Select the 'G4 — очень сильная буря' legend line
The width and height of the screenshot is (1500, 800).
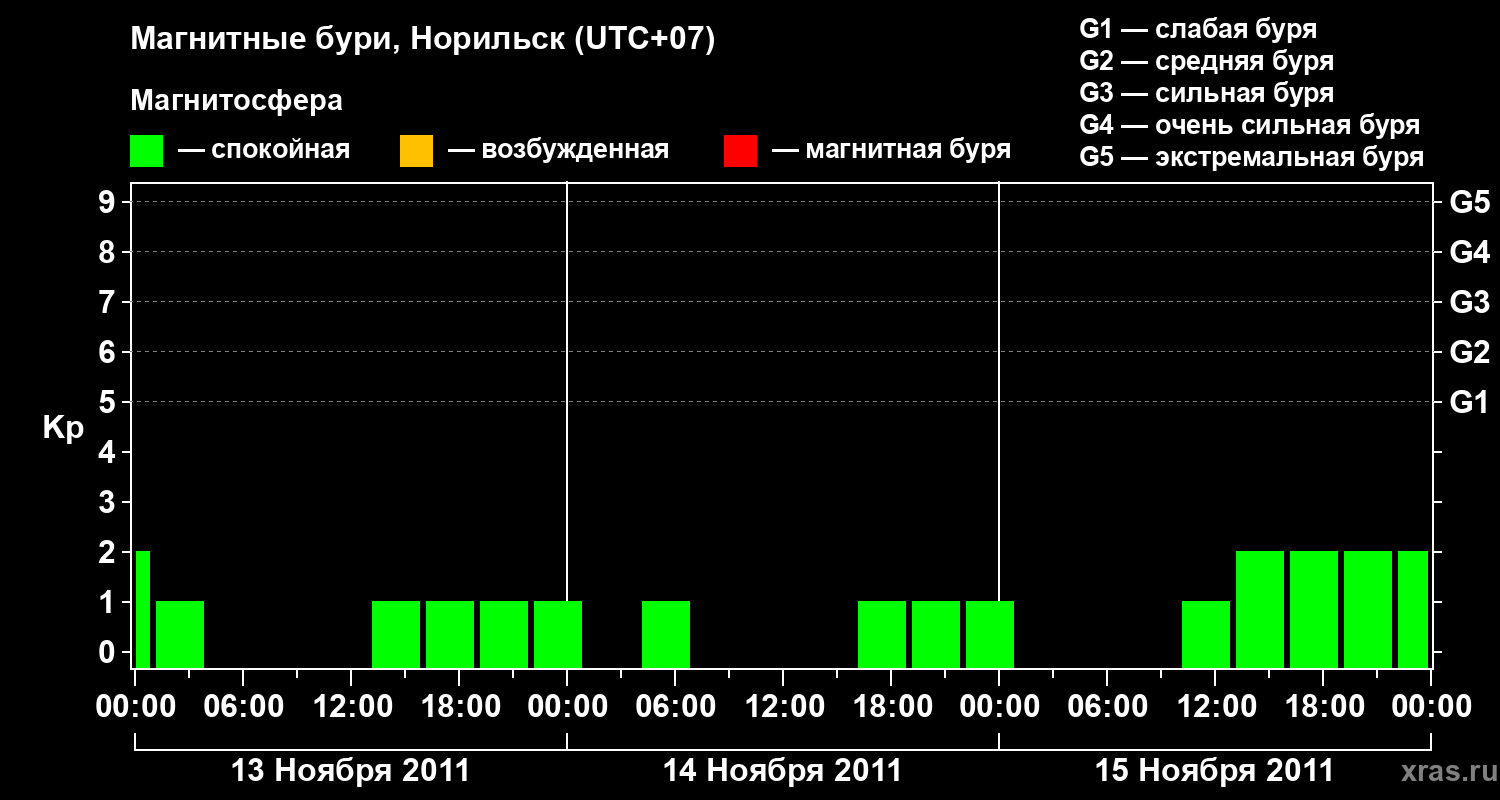point(1250,125)
